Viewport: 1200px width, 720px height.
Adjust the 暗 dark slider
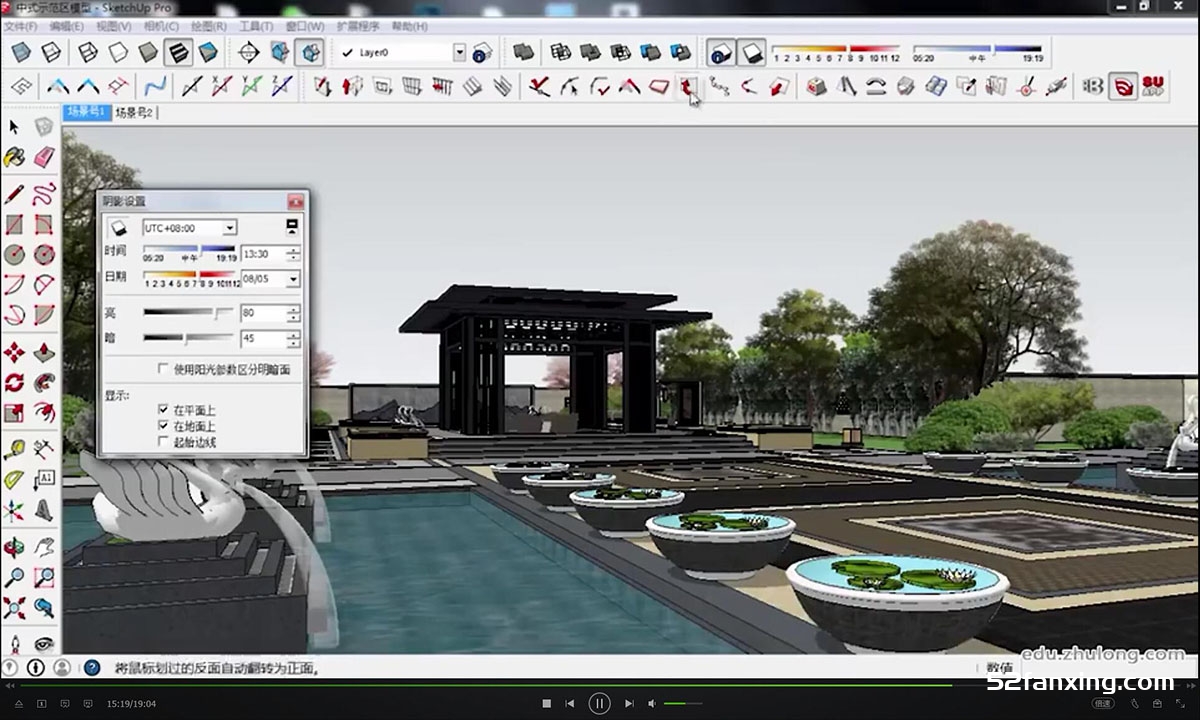tap(188, 338)
